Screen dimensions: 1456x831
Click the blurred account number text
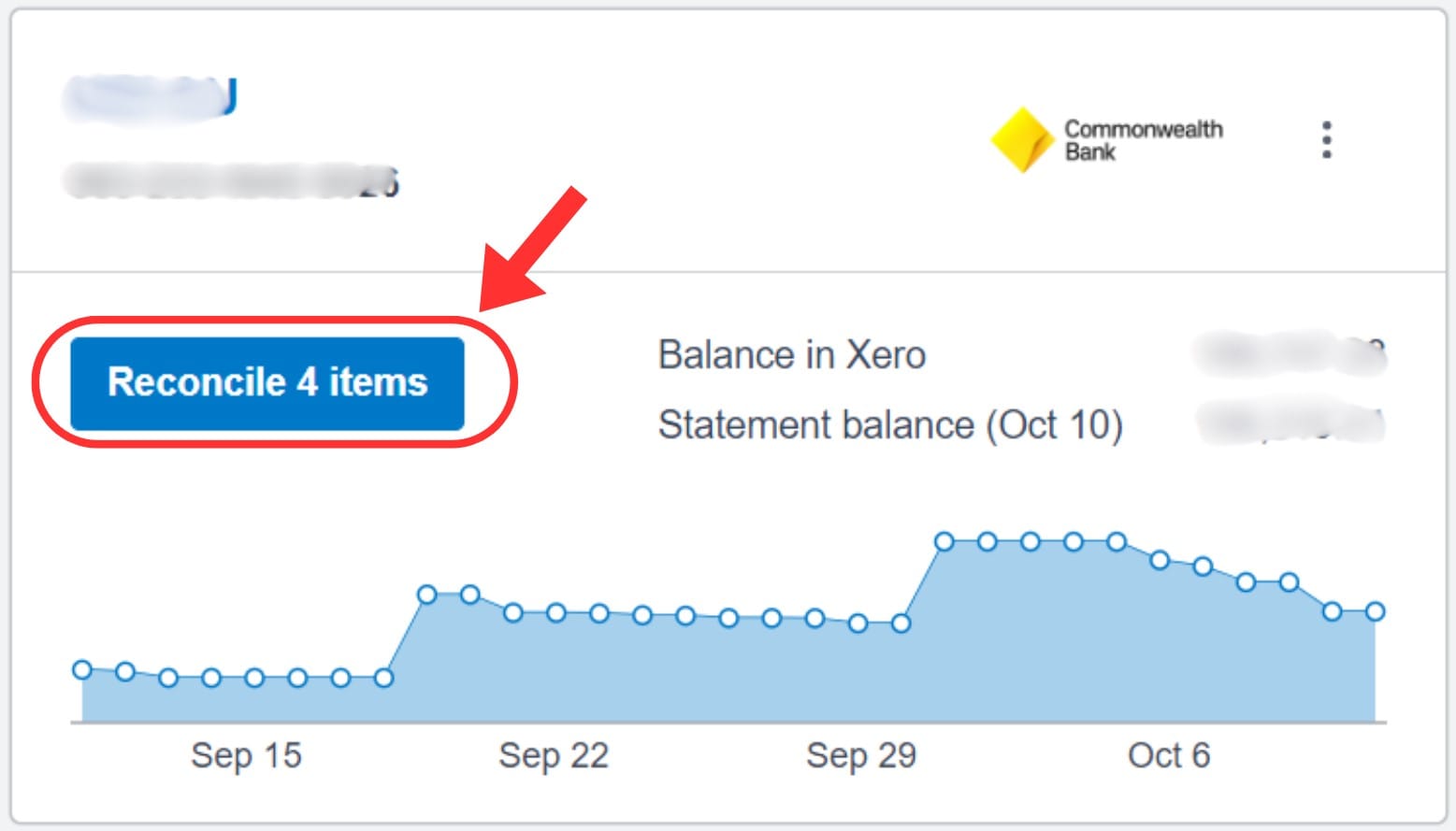click(x=231, y=181)
